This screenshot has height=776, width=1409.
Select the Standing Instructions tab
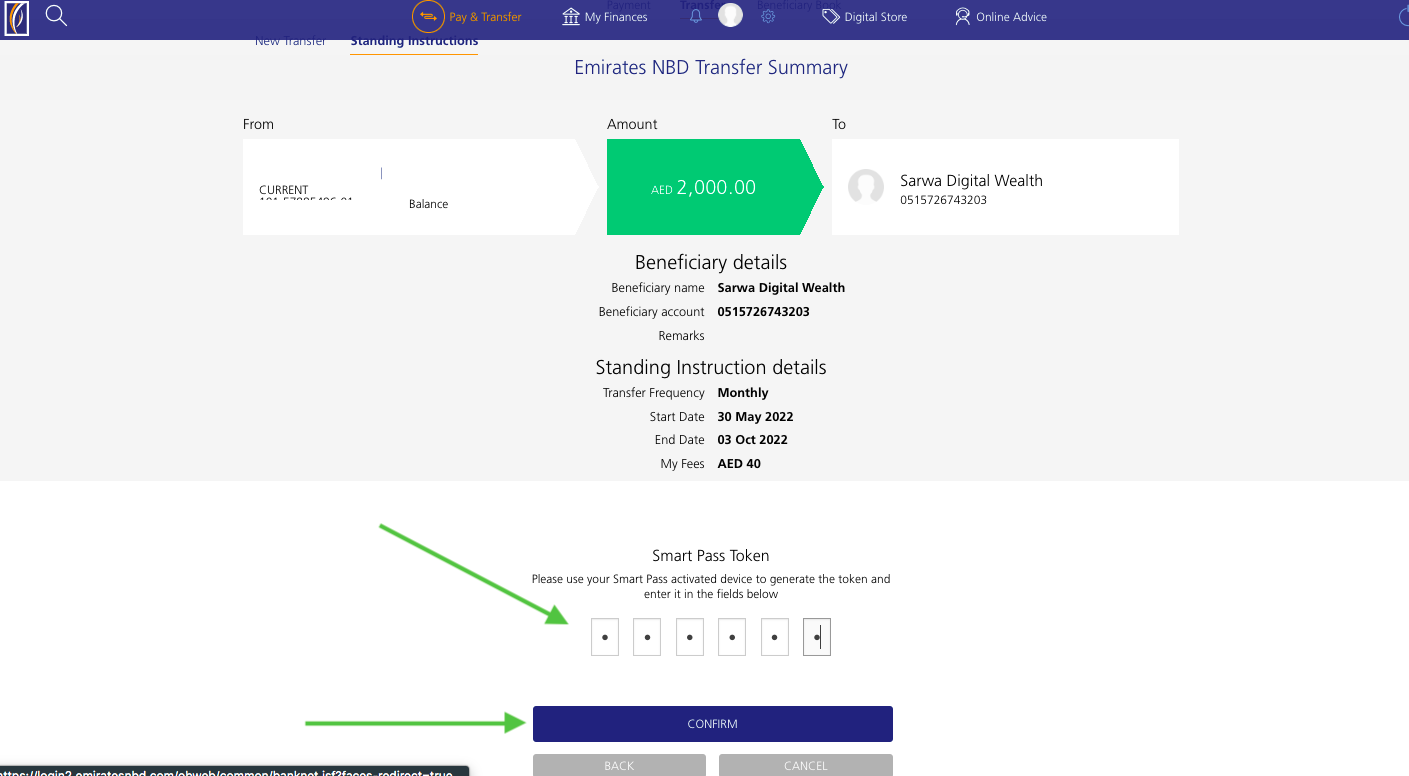click(414, 40)
